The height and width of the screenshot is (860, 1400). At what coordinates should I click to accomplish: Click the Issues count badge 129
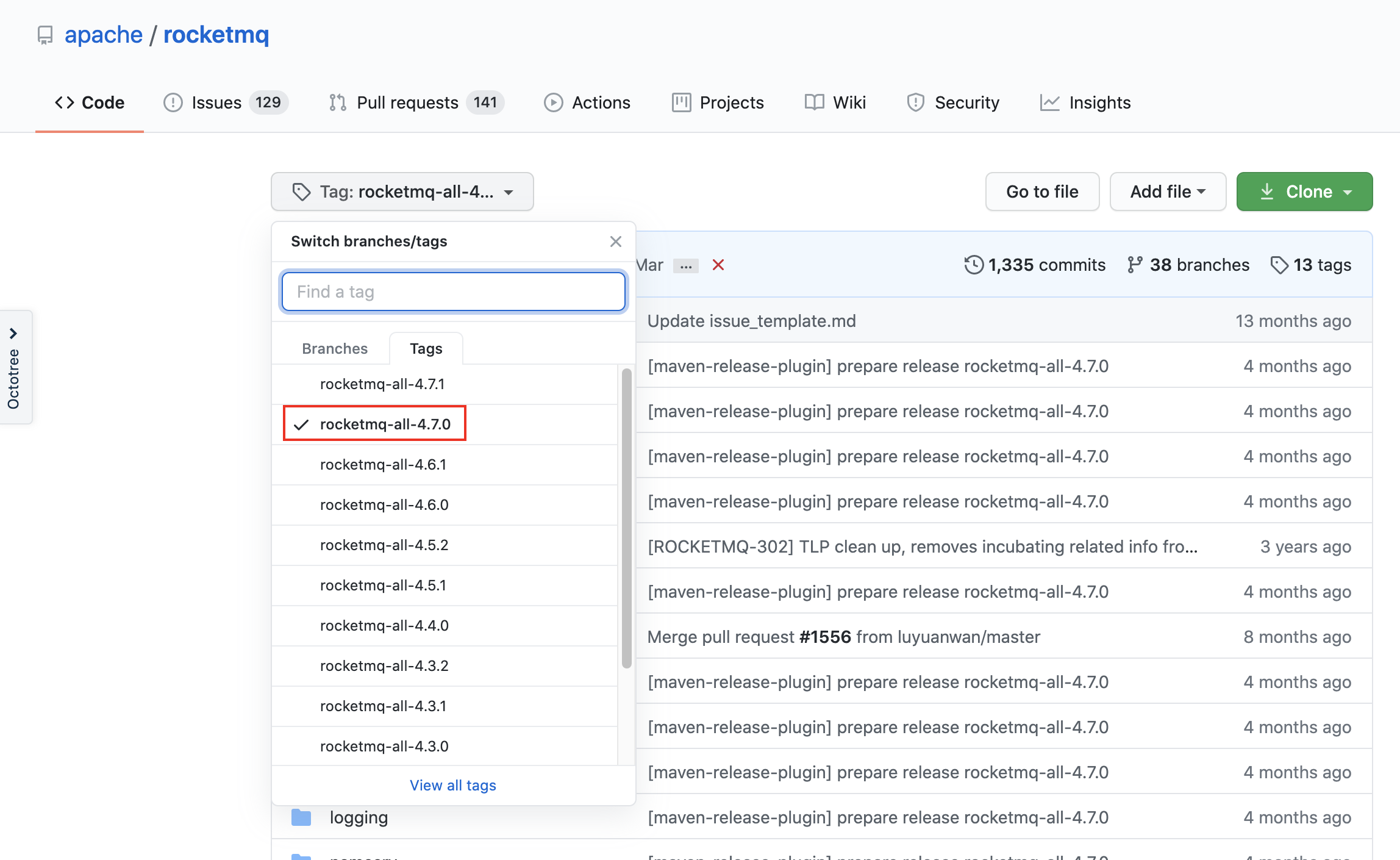pyautogui.click(x=268, y=102)
